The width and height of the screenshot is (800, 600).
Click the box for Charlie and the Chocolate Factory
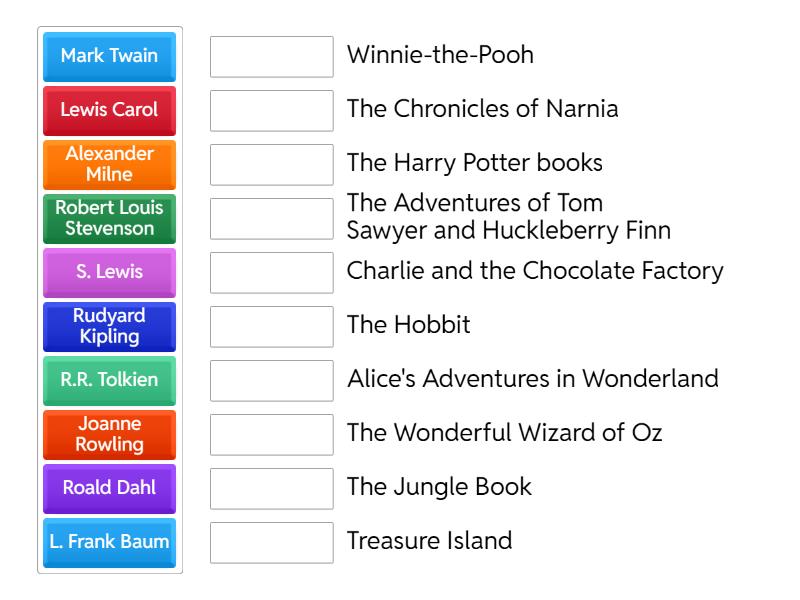(x=271, y=272)
